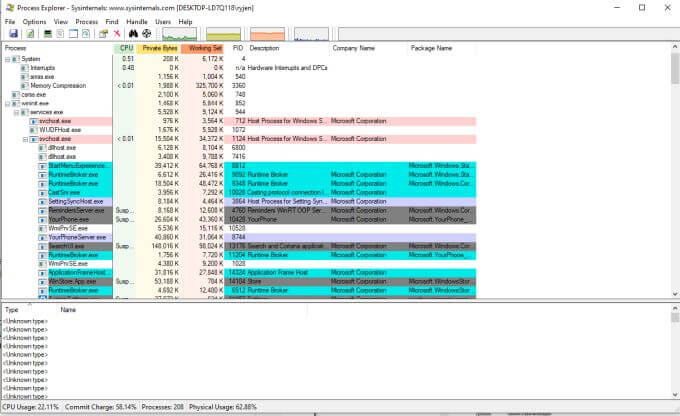The image size is (680, 416).
Task: Click the binoculars Find Handle icon
Action: pos(134,33)
